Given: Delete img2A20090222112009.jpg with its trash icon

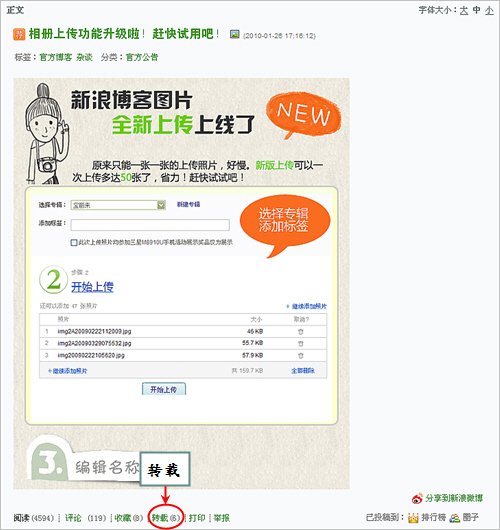Looking at the screenshot, I should point(301,332).
